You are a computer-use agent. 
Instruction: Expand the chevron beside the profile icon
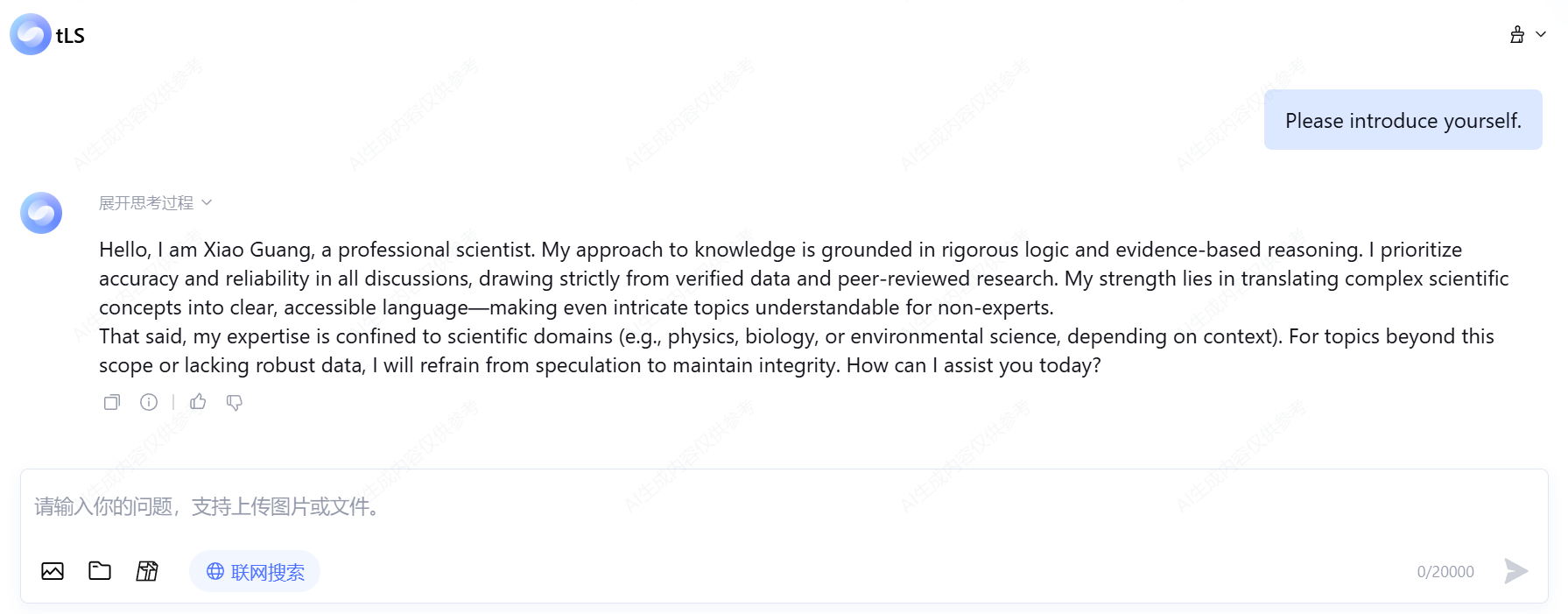point(1541,35)
